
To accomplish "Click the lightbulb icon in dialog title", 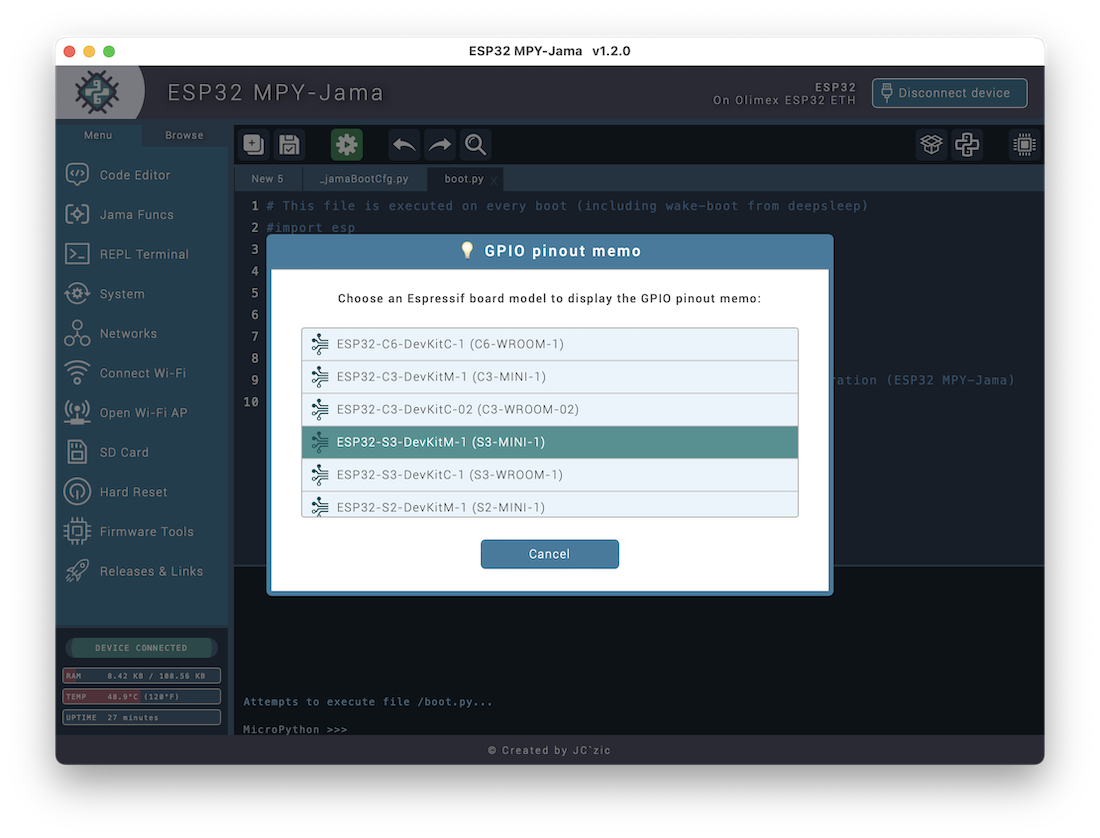I will coord(467,250).
